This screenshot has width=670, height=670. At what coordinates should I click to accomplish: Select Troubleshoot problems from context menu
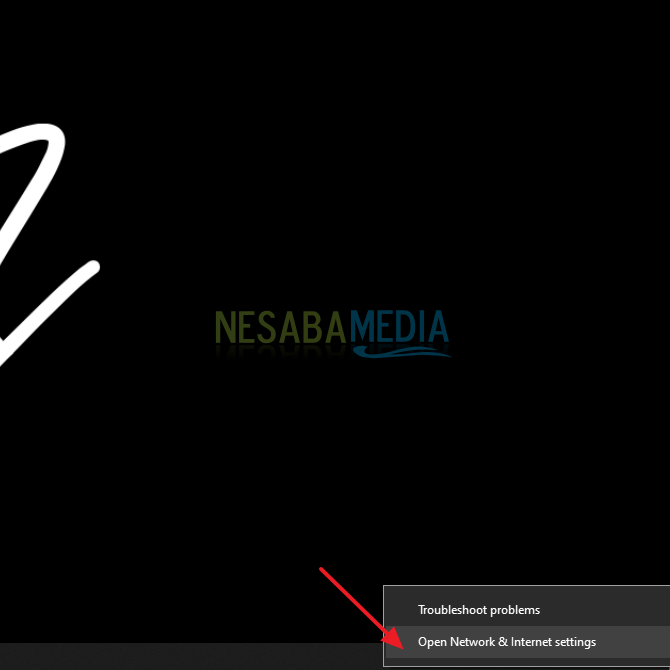527,610
